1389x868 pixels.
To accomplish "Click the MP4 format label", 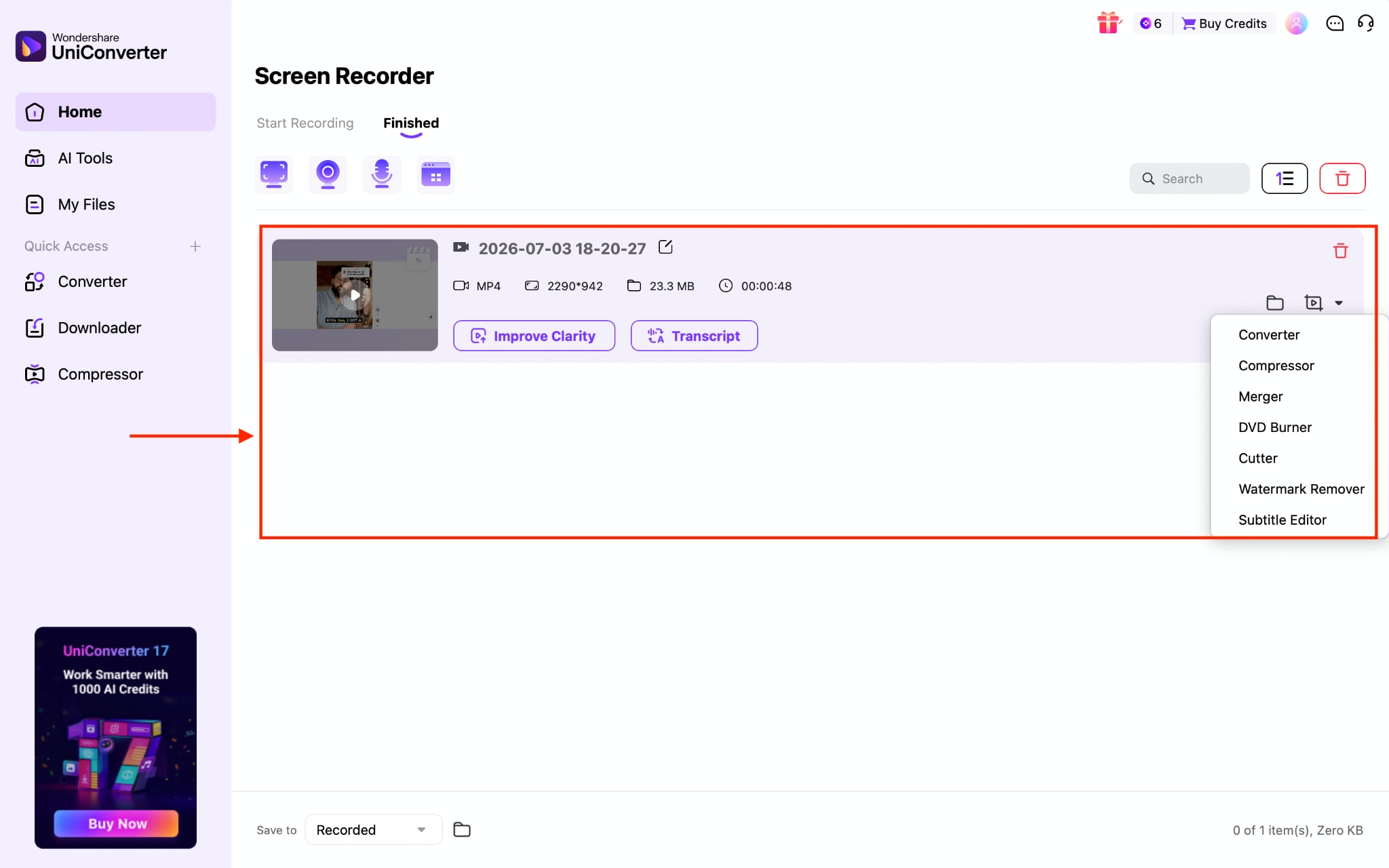I will (x=488, y=286).
